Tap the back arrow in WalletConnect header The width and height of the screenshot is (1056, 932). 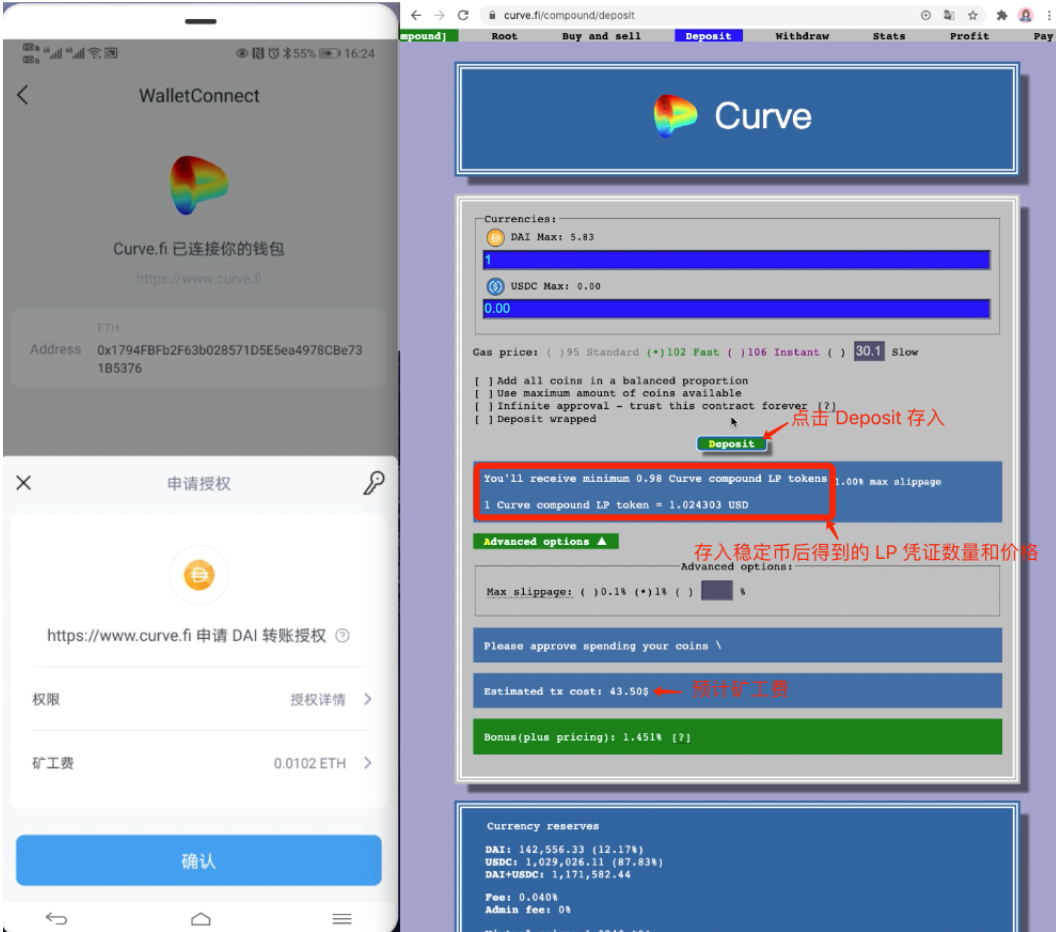pyautogui.click(x=23, y=95)
